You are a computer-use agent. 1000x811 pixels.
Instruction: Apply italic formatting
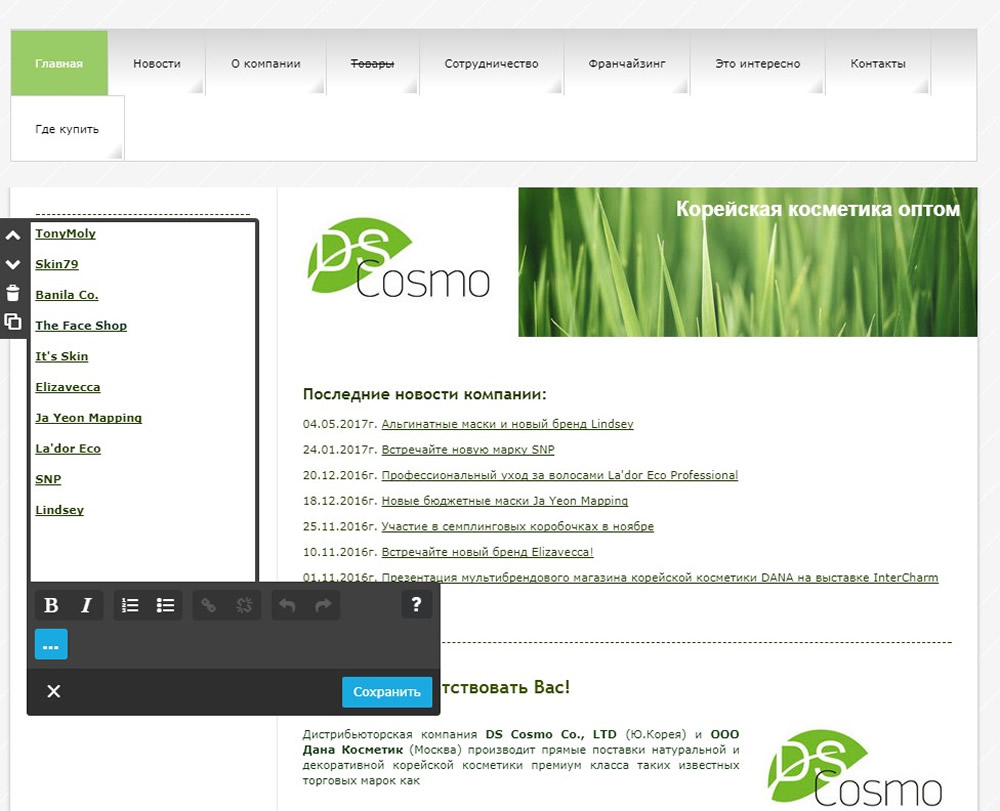pos(86,605)
